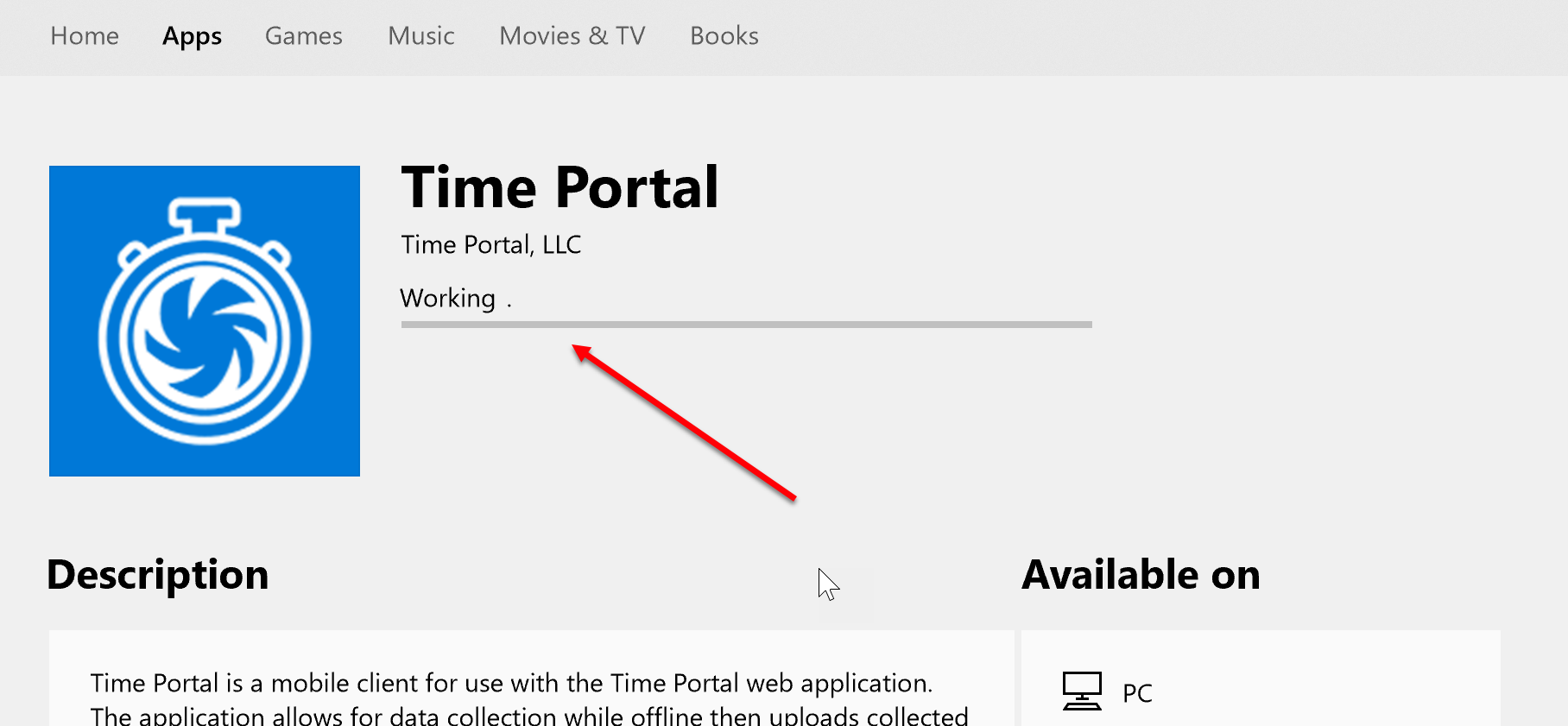Screen dimensions: 1568x726
Task: Navigate to the Books tab
Action: (724, 36)
